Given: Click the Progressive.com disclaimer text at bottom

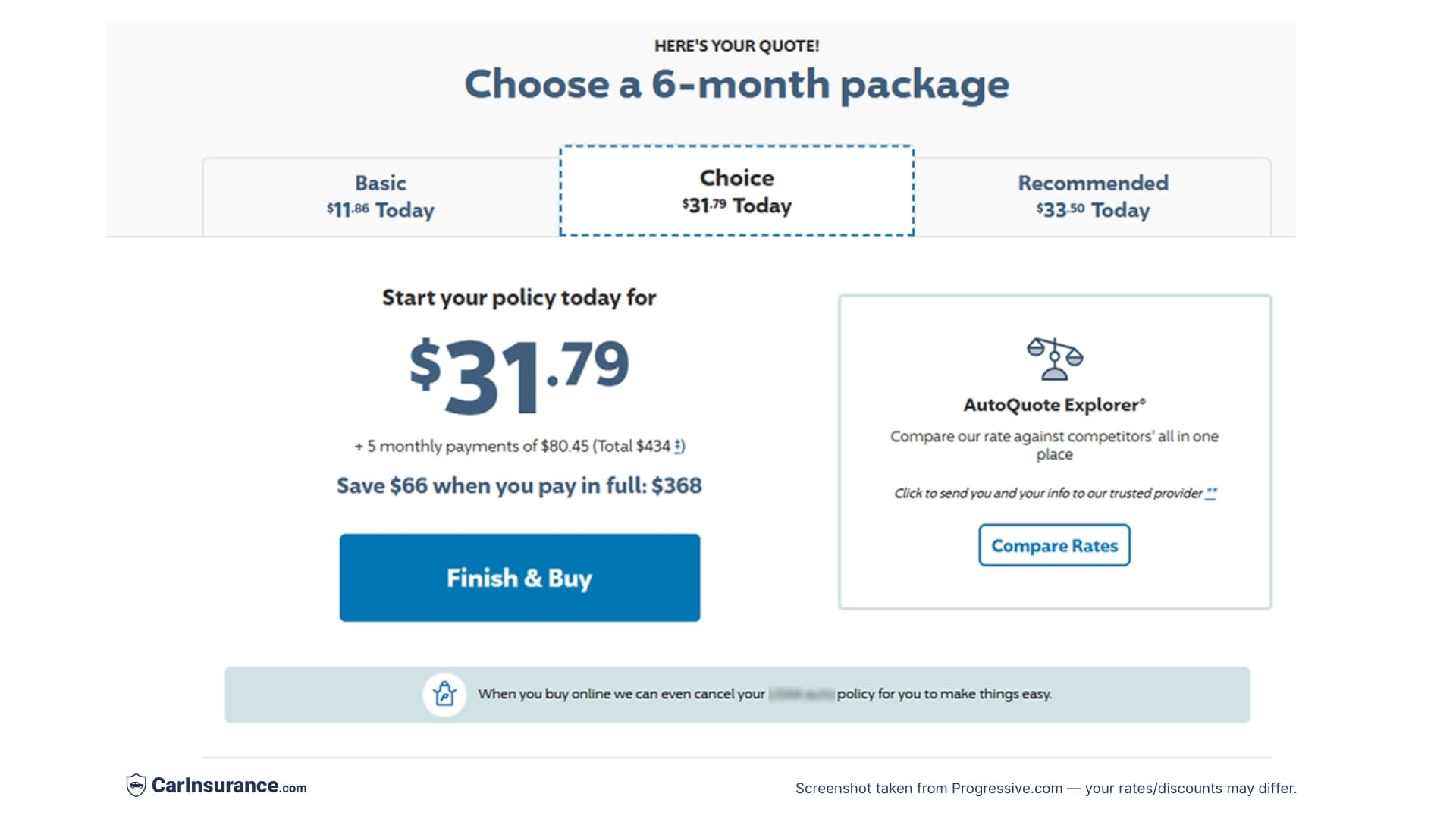Looking at the screenshot, I should click(1045, 788).
